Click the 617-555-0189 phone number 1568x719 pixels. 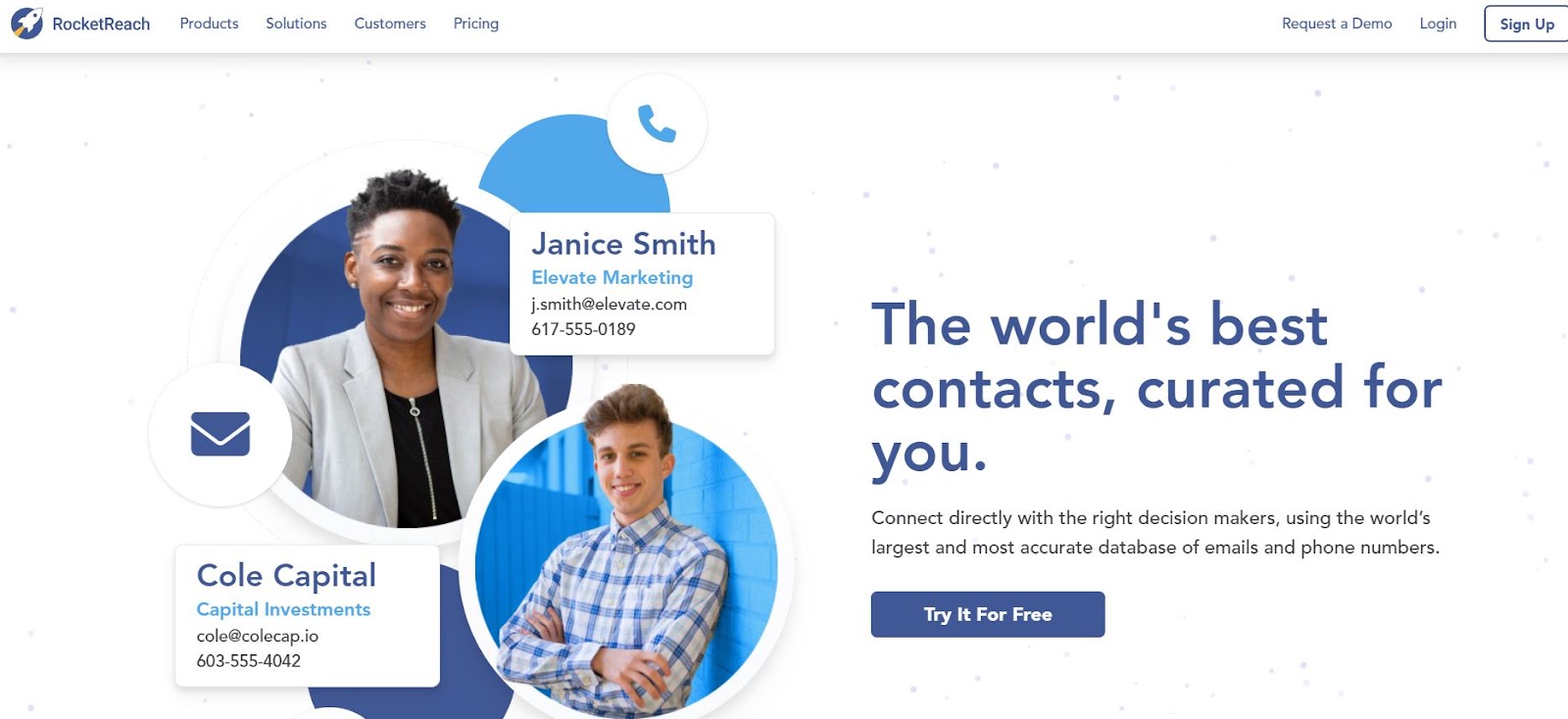(583, 329)
